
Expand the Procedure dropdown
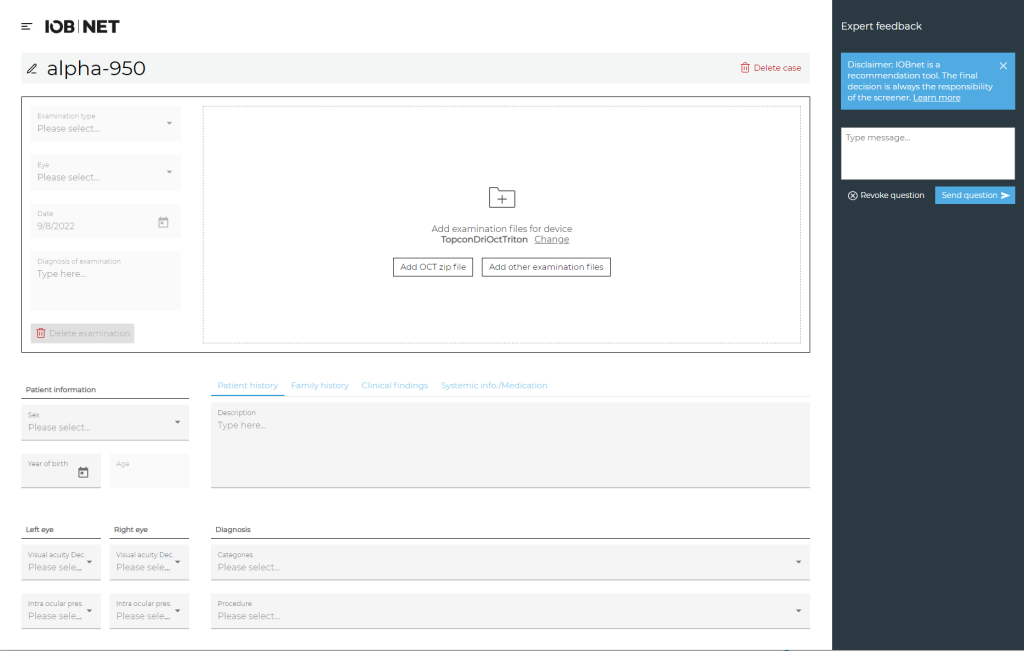(x=510, y=611)
